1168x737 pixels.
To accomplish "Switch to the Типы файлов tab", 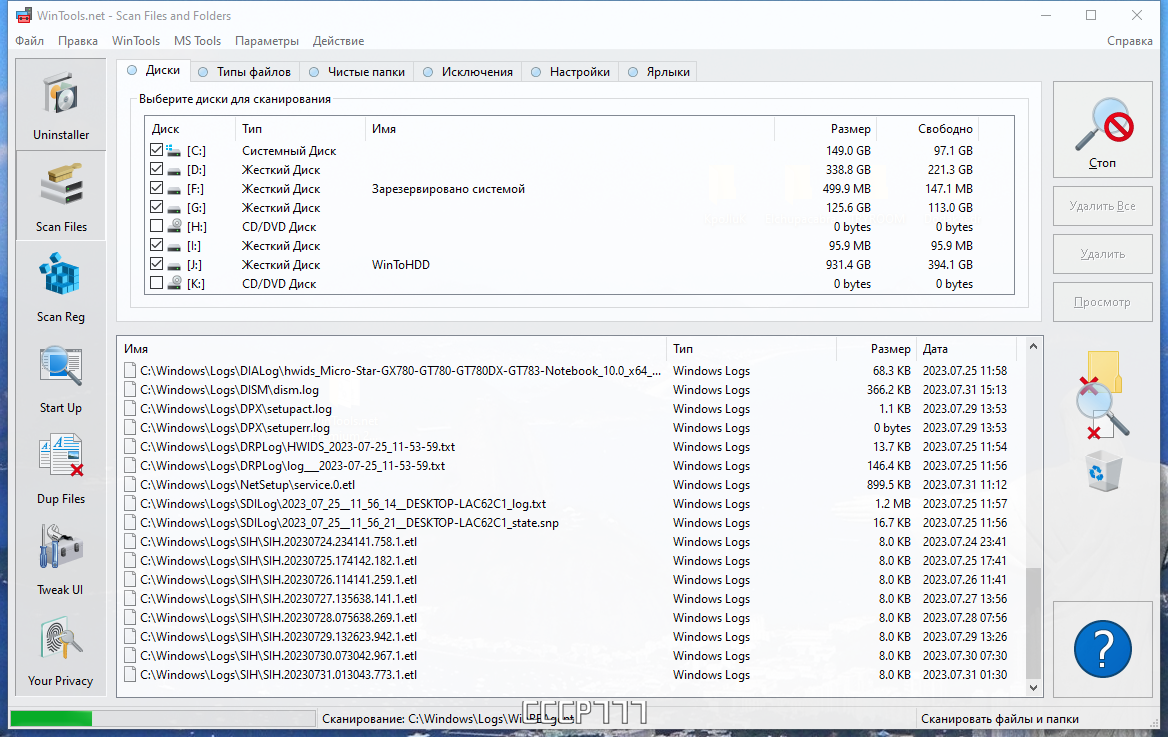I will [245, 72].
